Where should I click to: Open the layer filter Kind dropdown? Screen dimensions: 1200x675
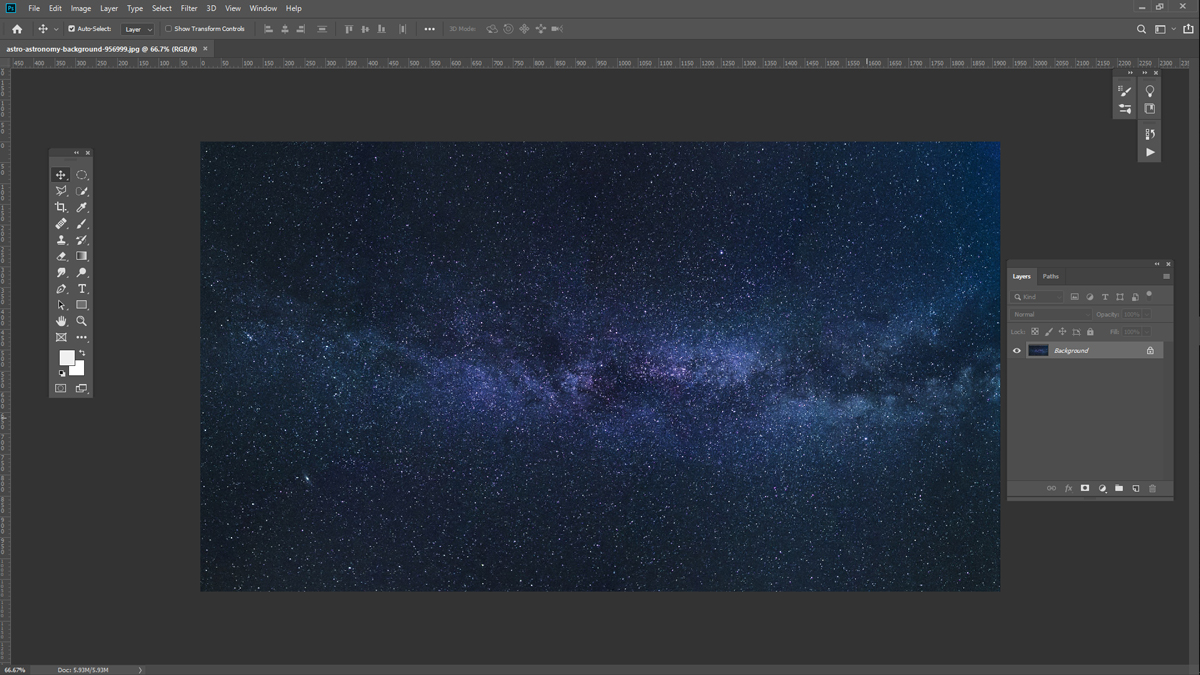(x=1037, y=297)
